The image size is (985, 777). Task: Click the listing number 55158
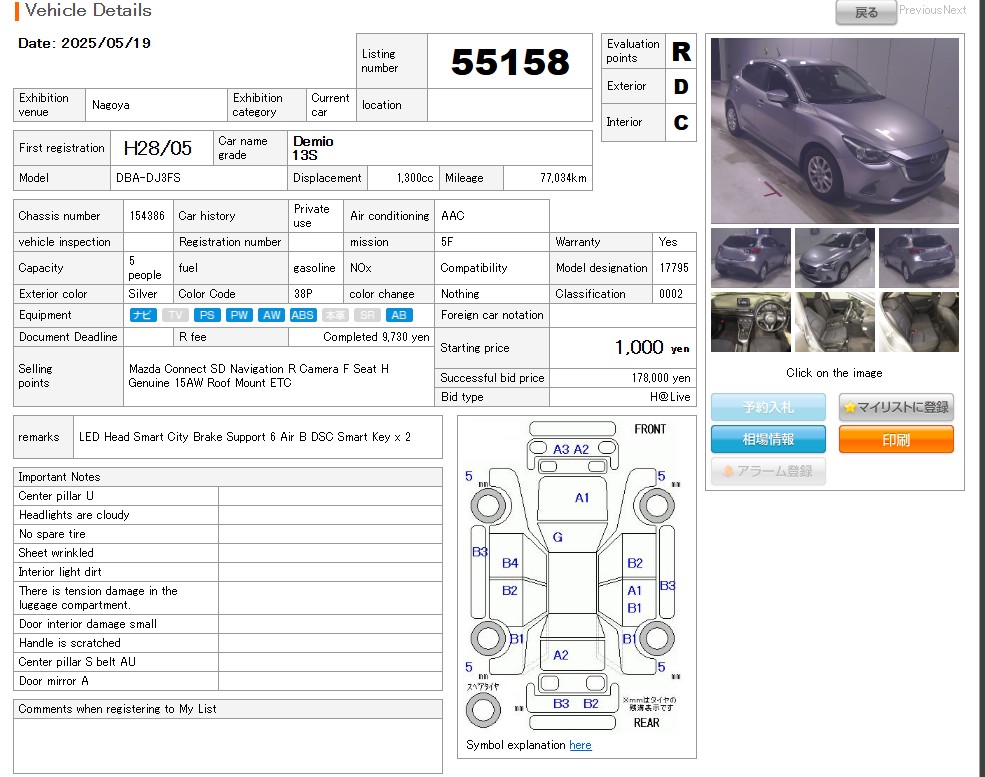click(510, 62)
